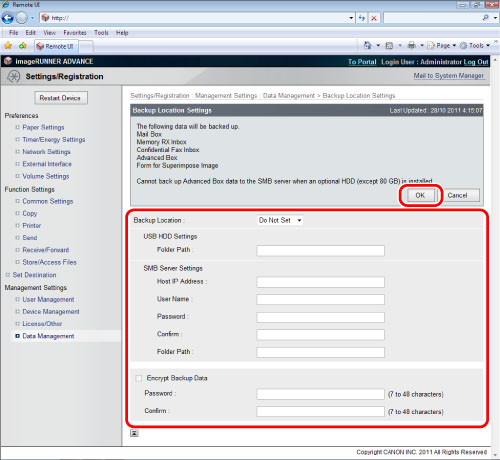
Task: Click the red Stop loading icon
Action: tap(374, 18)
